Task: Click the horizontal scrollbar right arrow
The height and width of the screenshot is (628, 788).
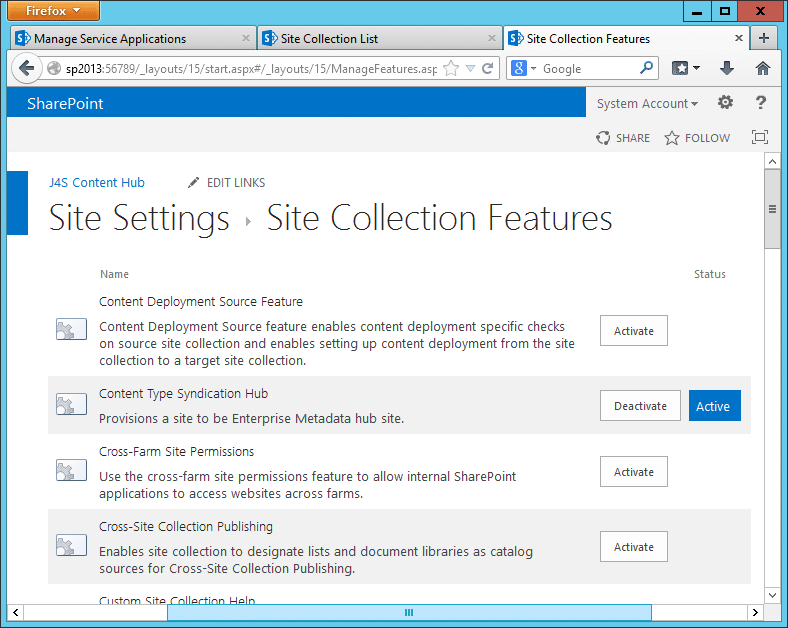Action: (755, 612)
